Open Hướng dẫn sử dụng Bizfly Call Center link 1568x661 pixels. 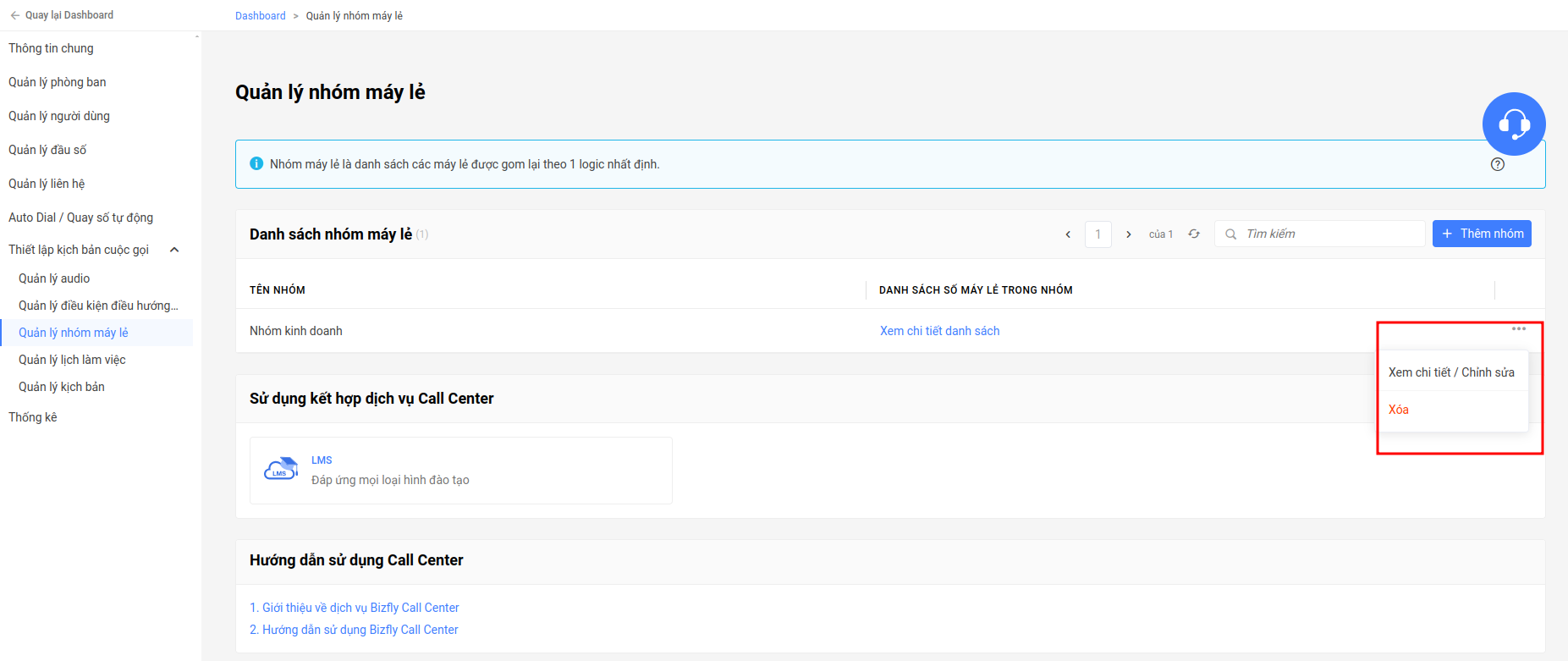click(354, 630)
